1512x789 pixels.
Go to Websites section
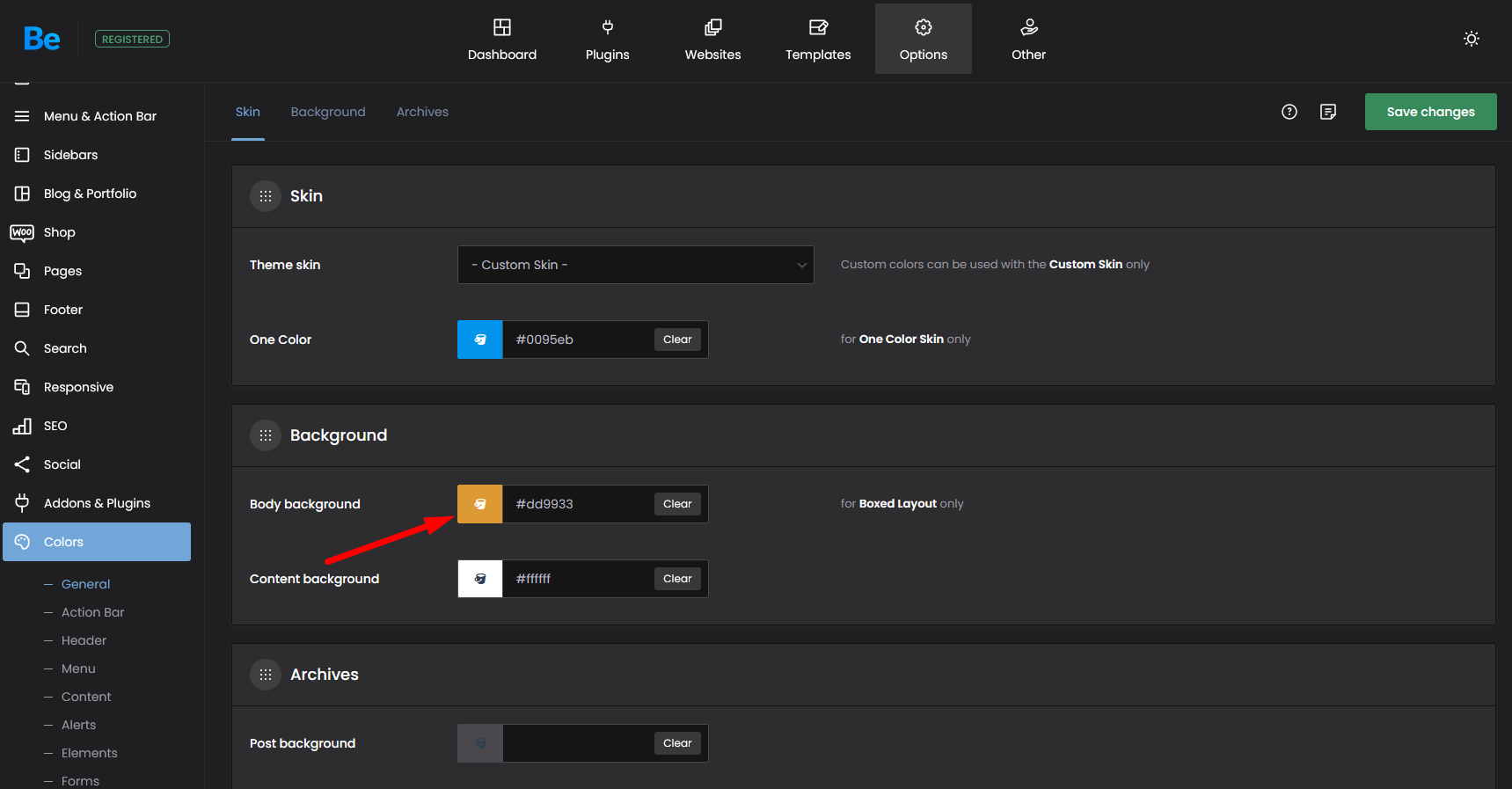click(x=713, y=40)
